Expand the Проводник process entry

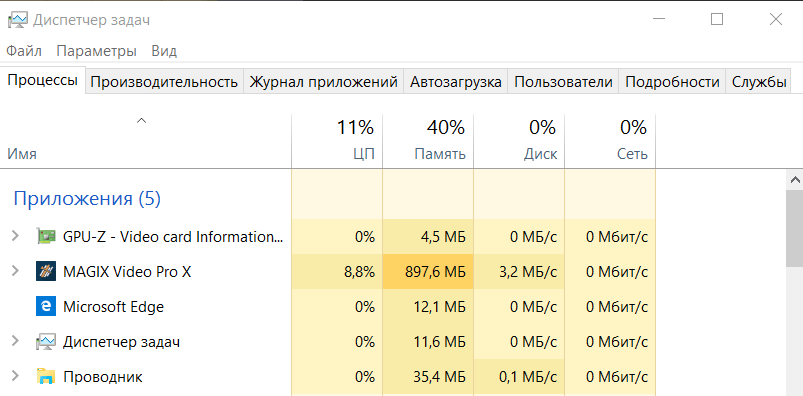(x=15, y=376)
